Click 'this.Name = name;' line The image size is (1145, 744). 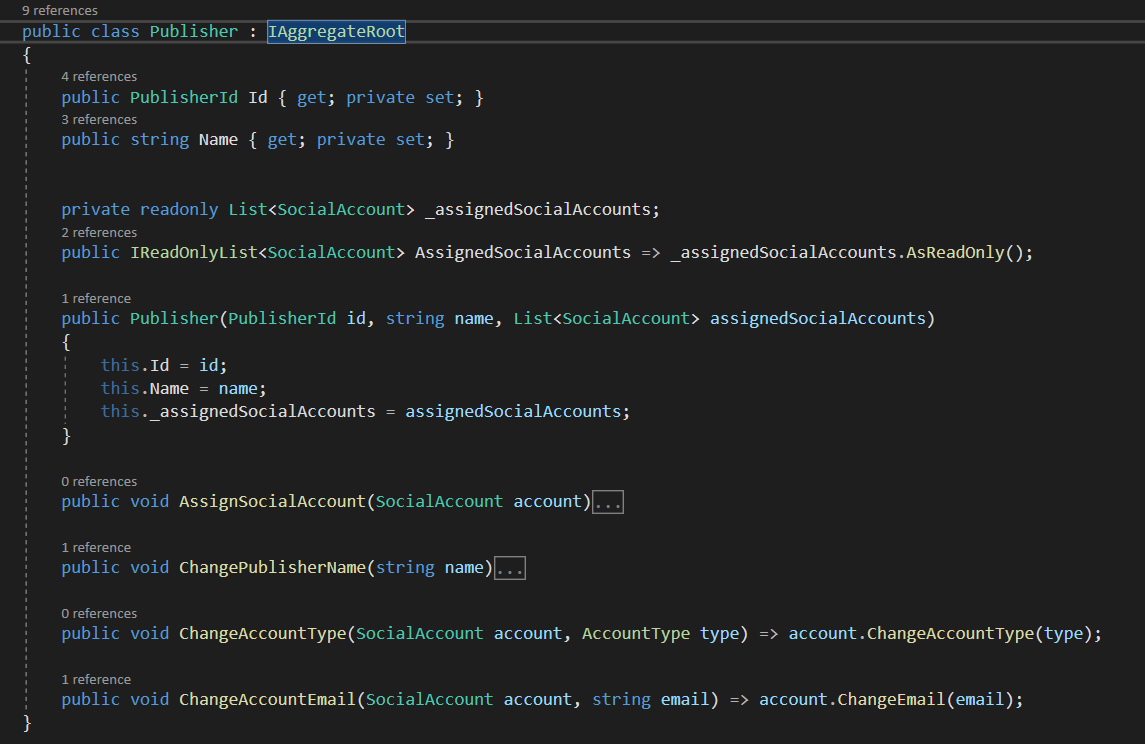pos(183,388)
